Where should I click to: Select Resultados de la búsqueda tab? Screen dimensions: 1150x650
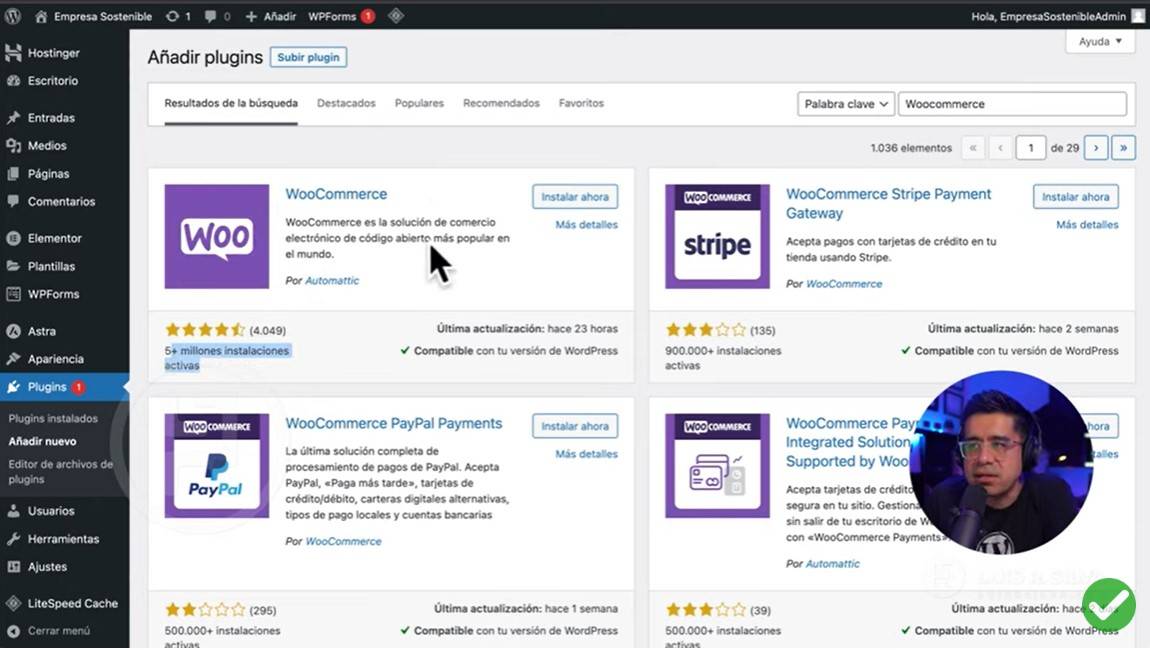coord(231,103)
